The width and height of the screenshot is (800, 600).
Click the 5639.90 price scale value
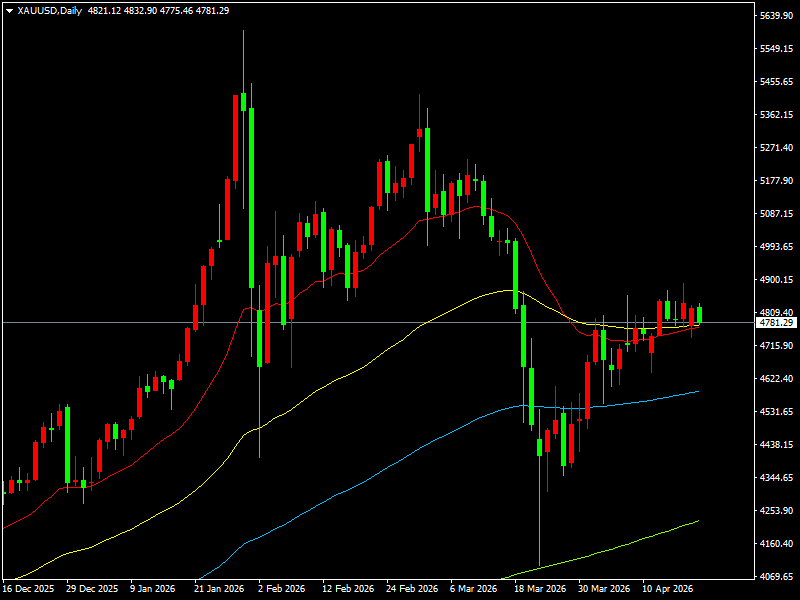coord(777,16)
